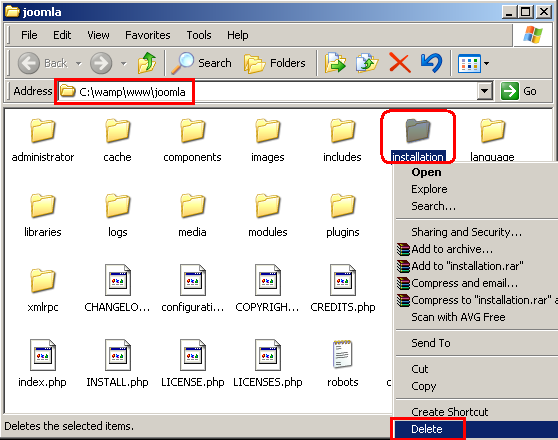Choose Copy from the context menu

coord(477,386)
